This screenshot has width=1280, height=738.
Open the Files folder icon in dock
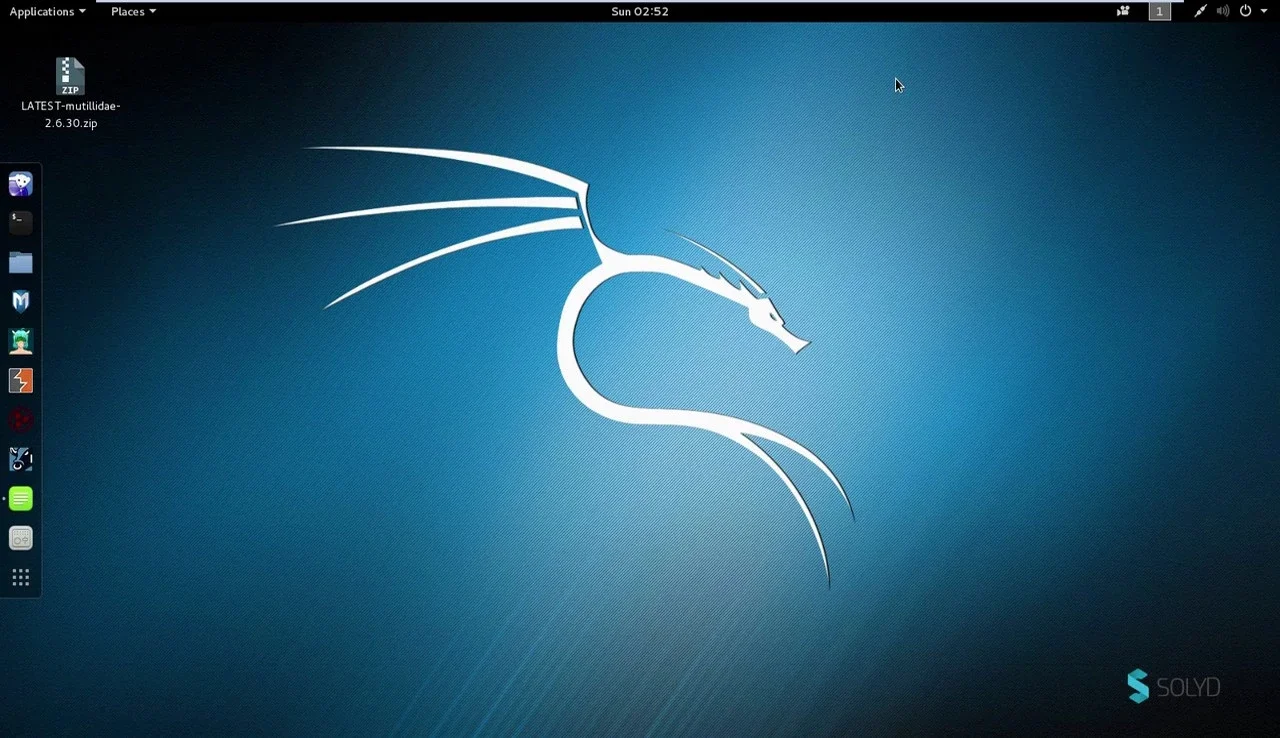[21, 262]
